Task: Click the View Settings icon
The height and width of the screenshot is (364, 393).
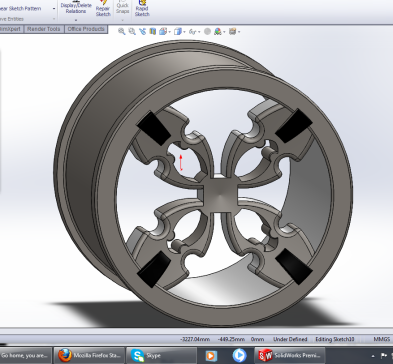Action: [x=233, y=31]
